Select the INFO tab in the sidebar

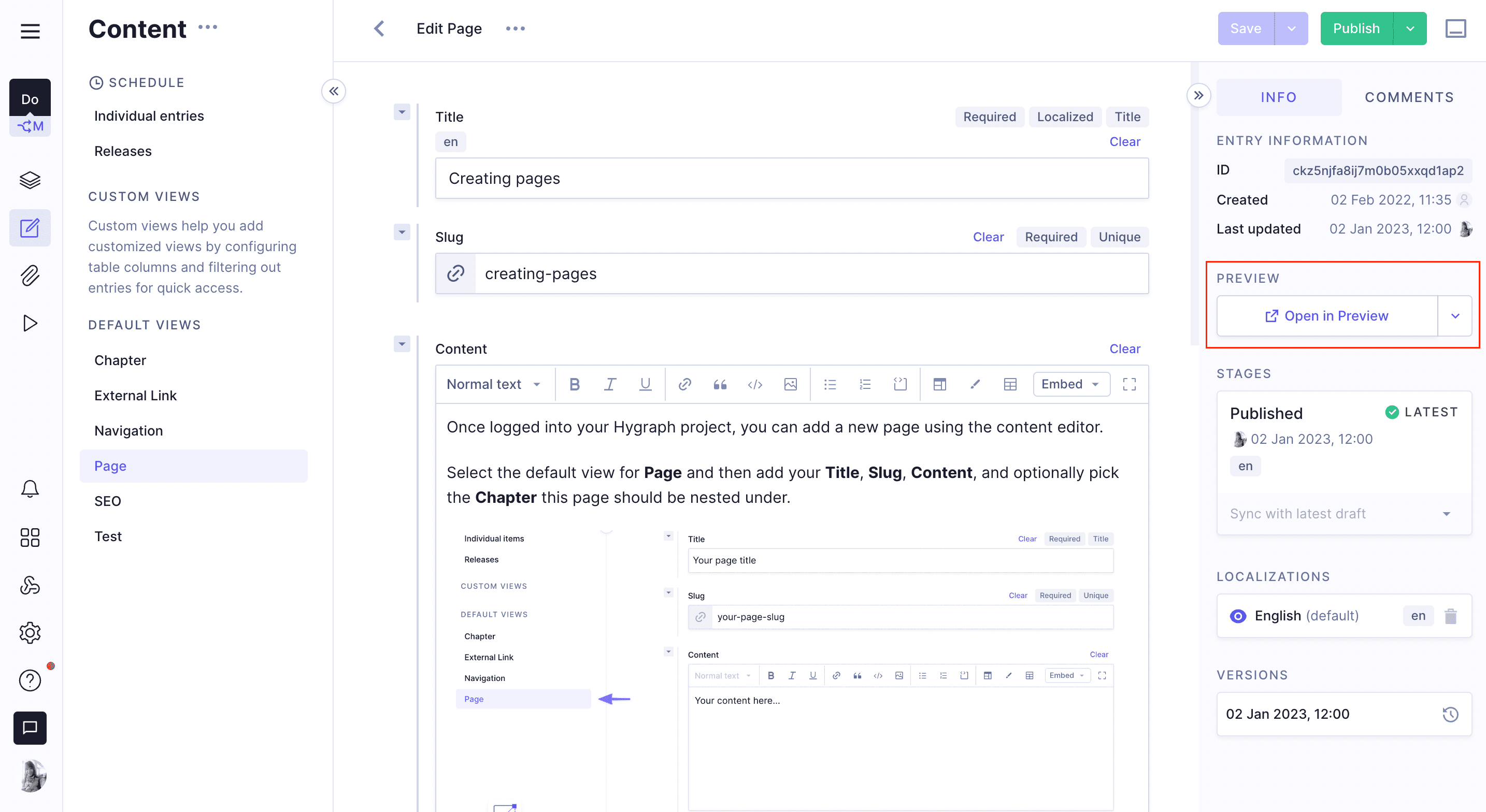coord(1278,97)
